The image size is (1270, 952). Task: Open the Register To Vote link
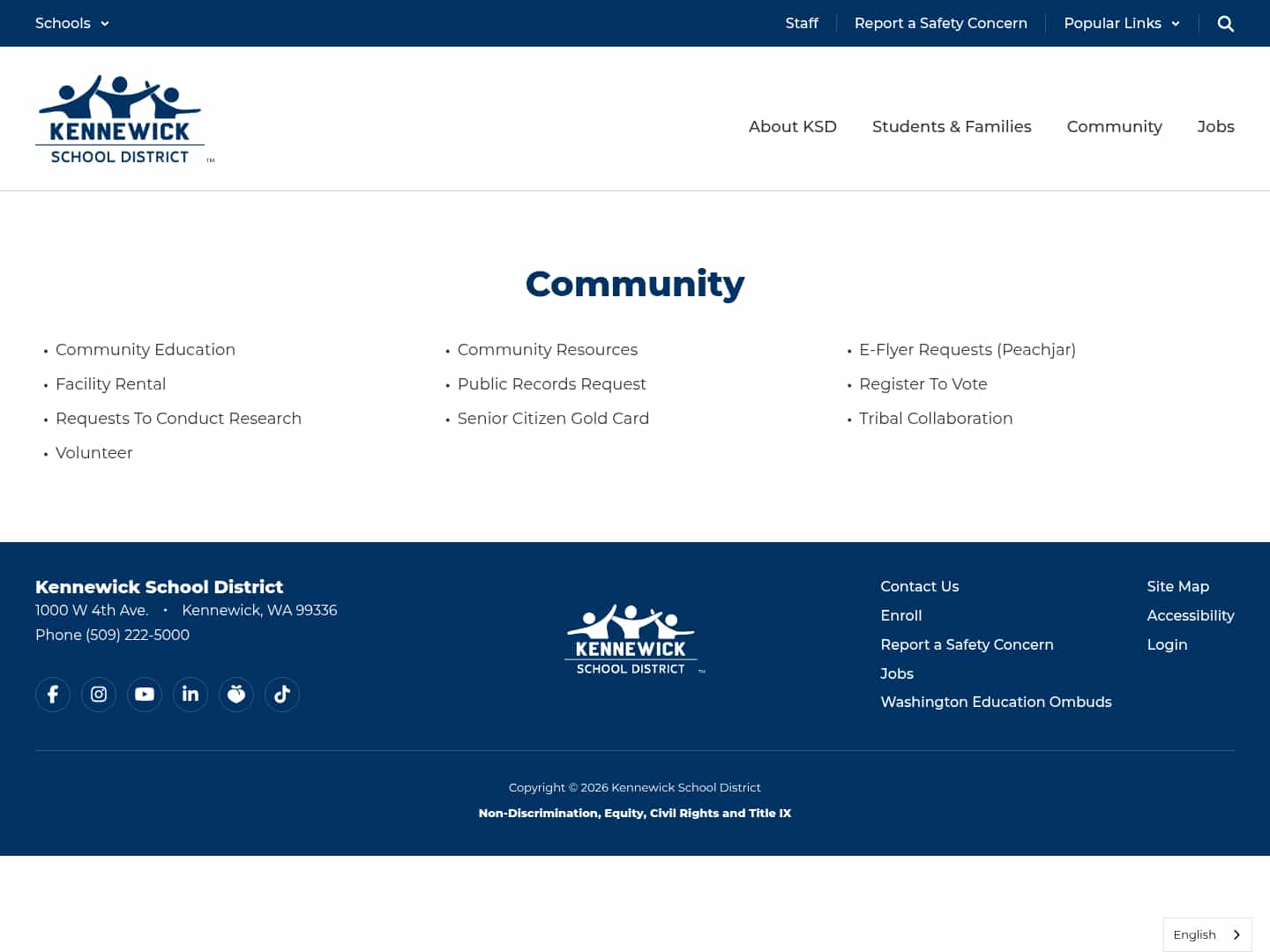(x=923, y=383)
